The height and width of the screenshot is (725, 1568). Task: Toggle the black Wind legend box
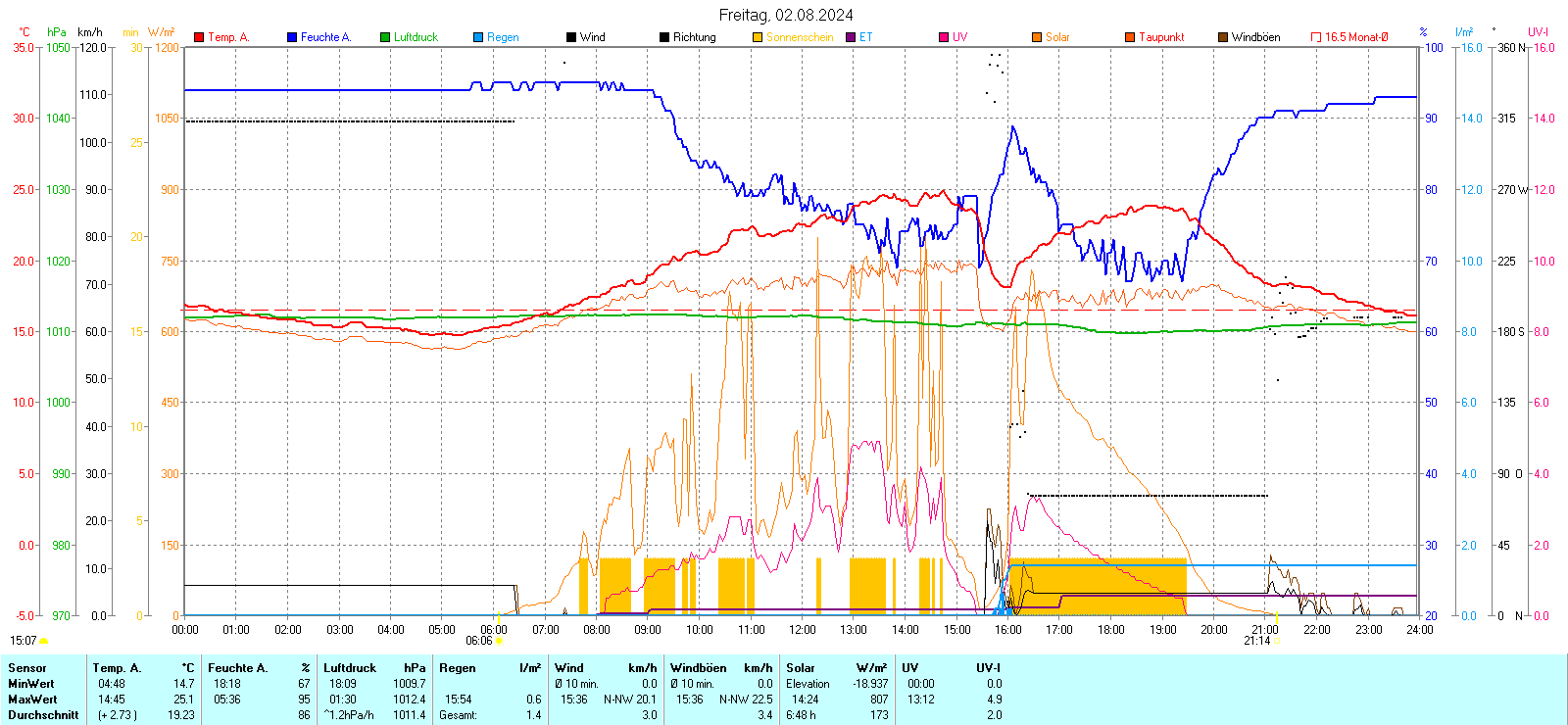pos(571,37)
